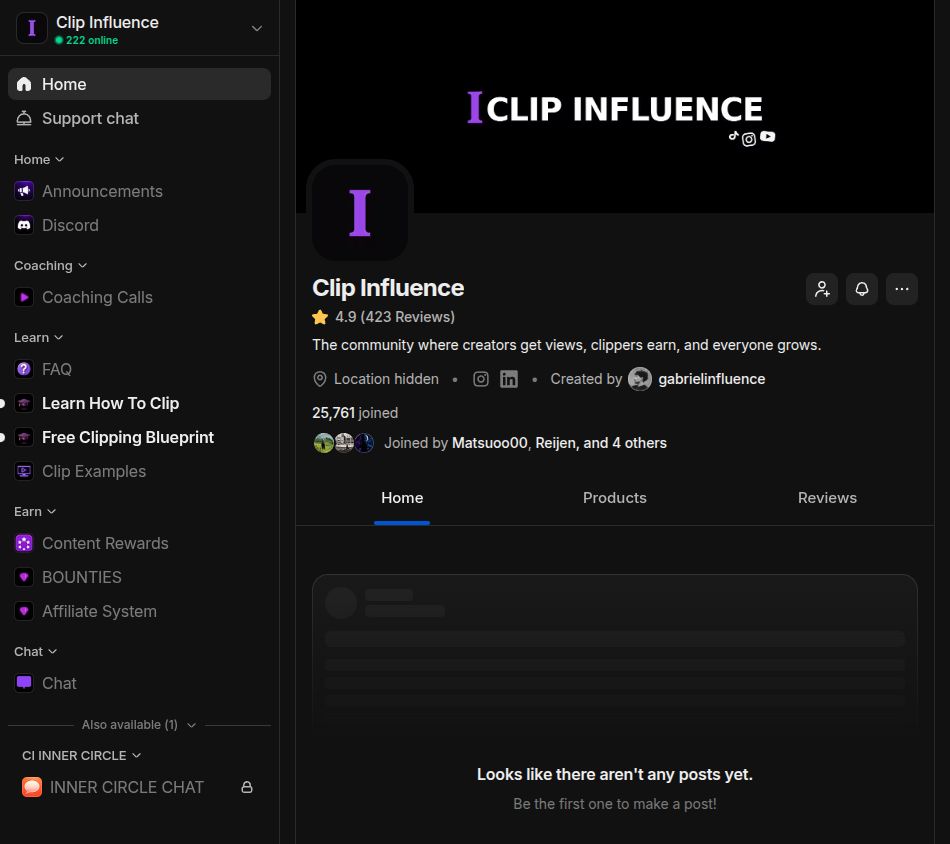
Task: Click the Affiliate System heart icon
Action: pos(24,611)
